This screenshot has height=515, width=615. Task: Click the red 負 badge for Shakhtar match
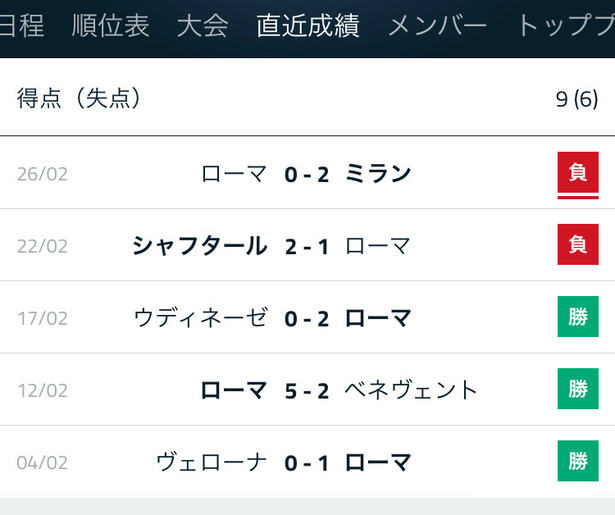point(578,244)
